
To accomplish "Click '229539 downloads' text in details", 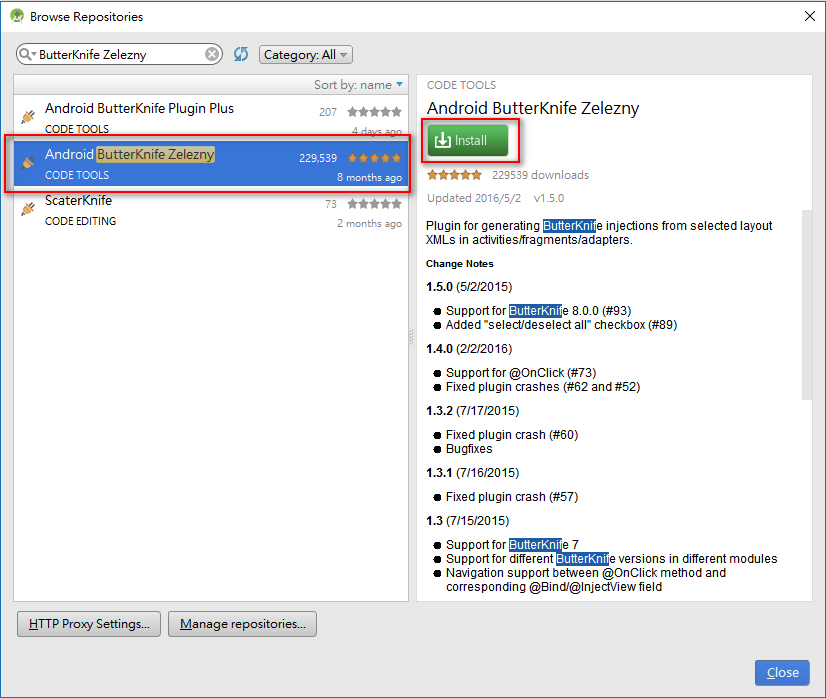I will click(540, 175).
